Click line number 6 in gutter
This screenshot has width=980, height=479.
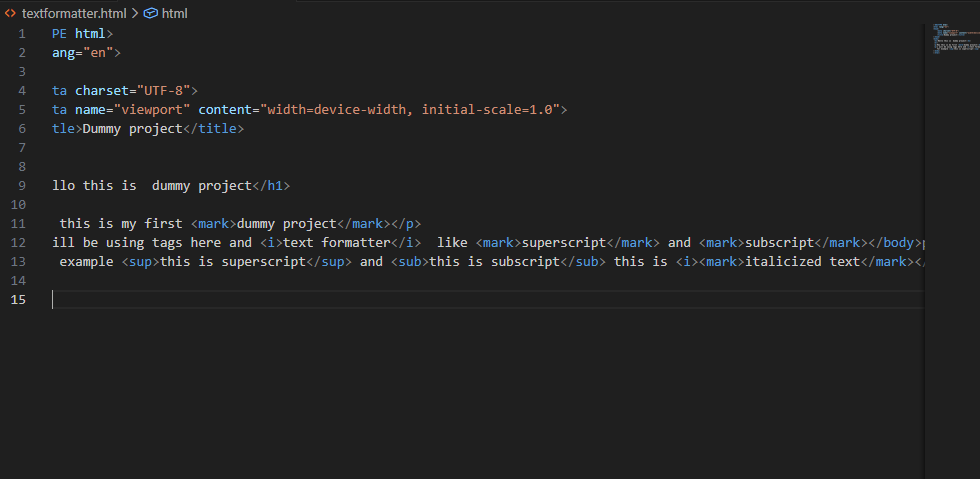(22, 129)
